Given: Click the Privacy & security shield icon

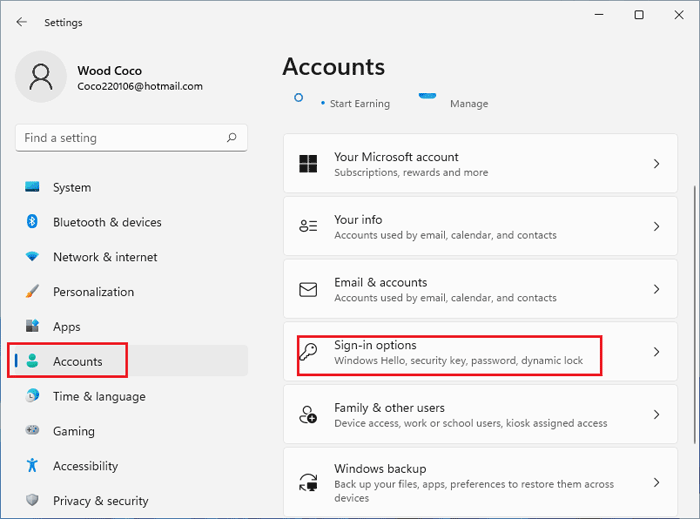Looking at the screenshot, I should [x=32, y=500].
